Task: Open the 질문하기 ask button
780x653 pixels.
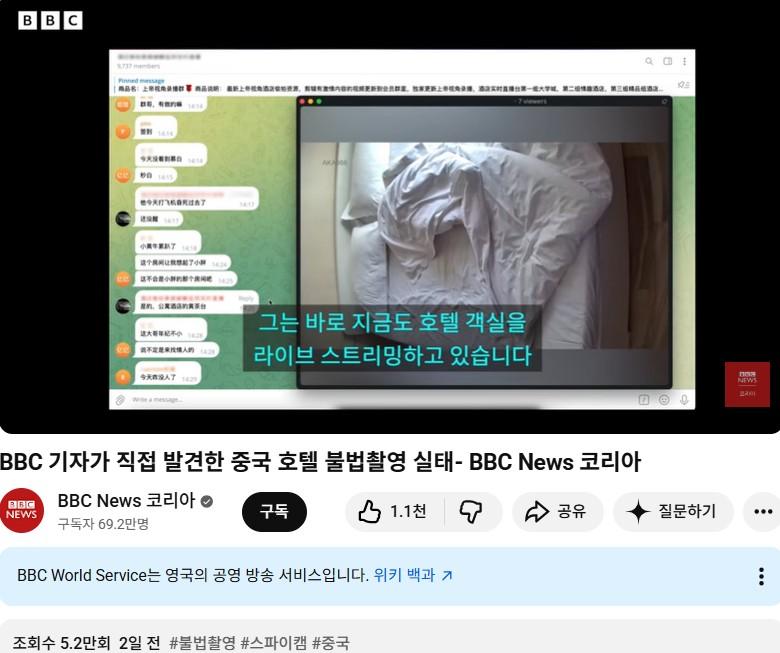Action: (673, 512)
